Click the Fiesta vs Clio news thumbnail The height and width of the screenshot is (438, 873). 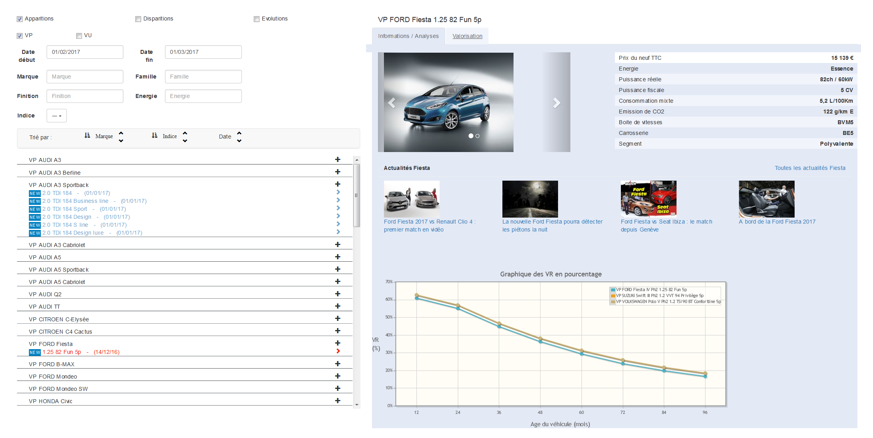pyautogui.click(x=411, y=199)
